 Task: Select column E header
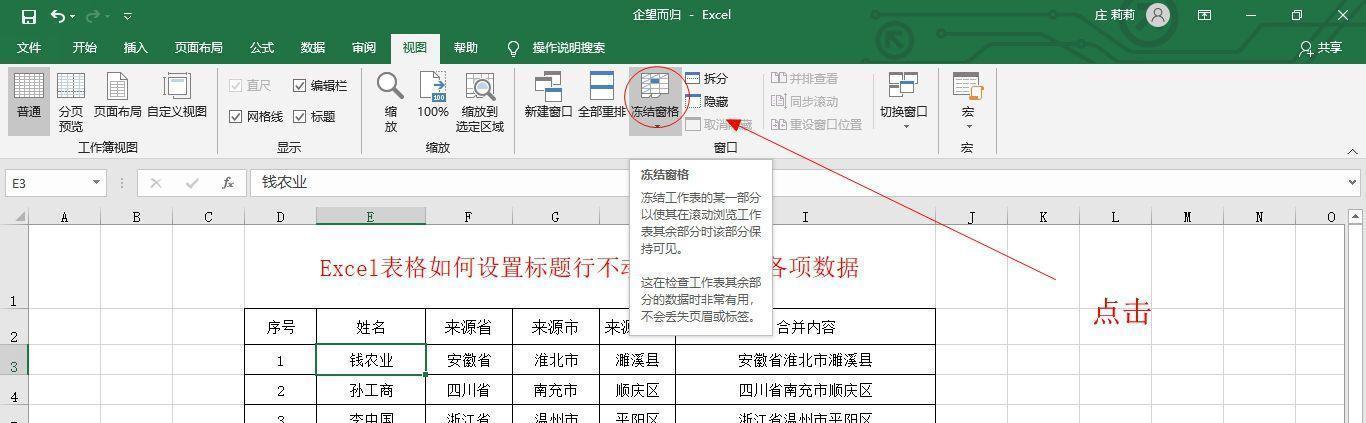click(371, 217)
